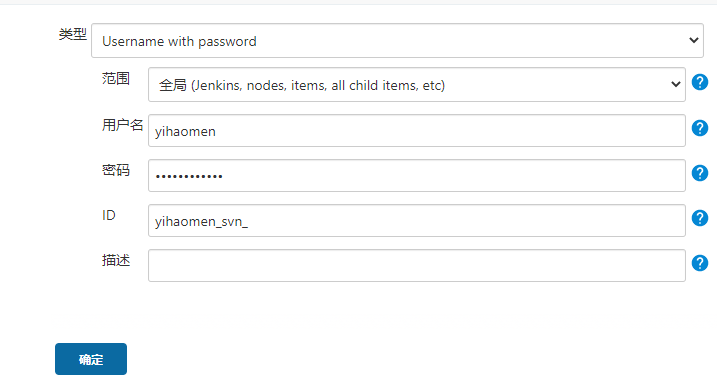Screen dimensions: 717x382
Task: Click the 范围 label text
Action: coord(116,78)
